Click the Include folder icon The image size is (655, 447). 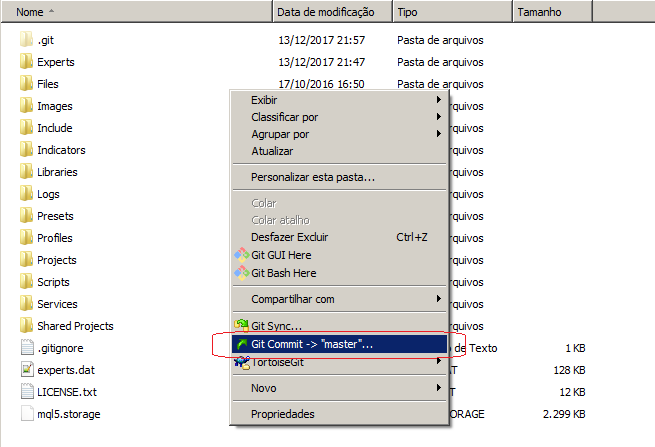[x=26, y=127]
